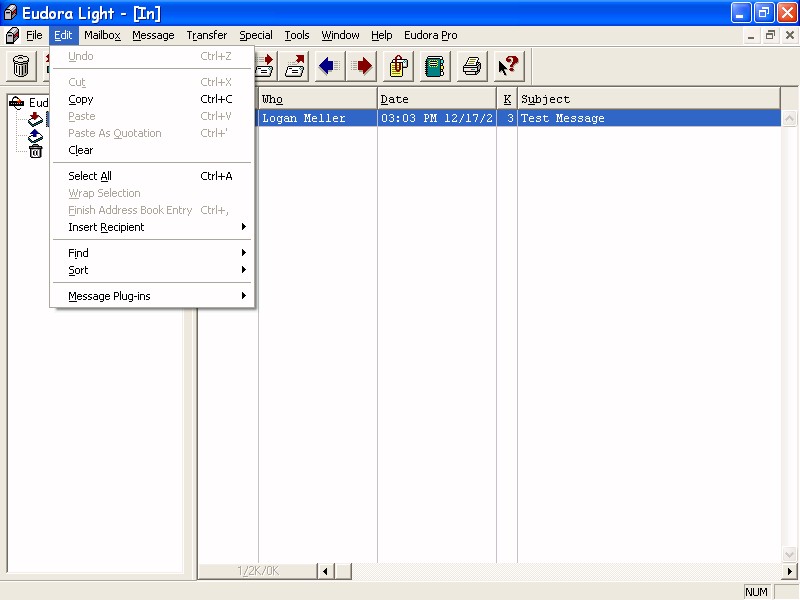
Task: Minimize the In mailbox child window
Action: click(751, 36)
